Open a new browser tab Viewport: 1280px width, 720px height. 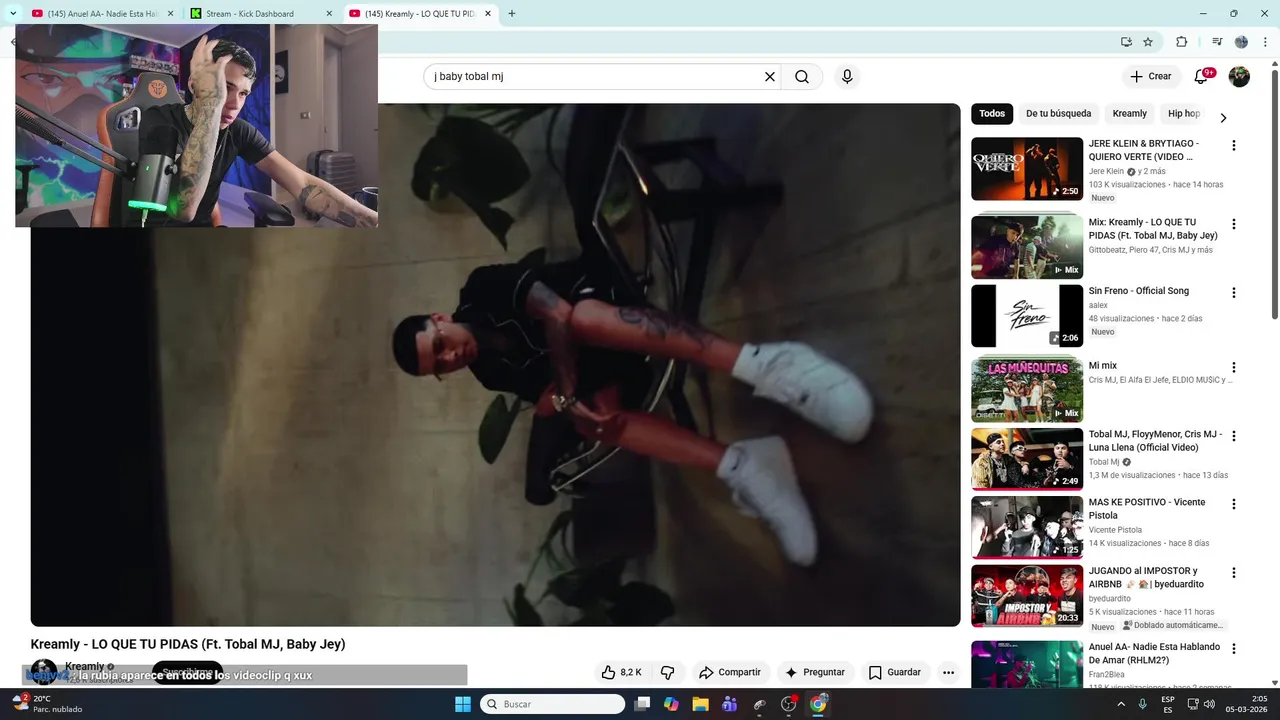[512, 14]
